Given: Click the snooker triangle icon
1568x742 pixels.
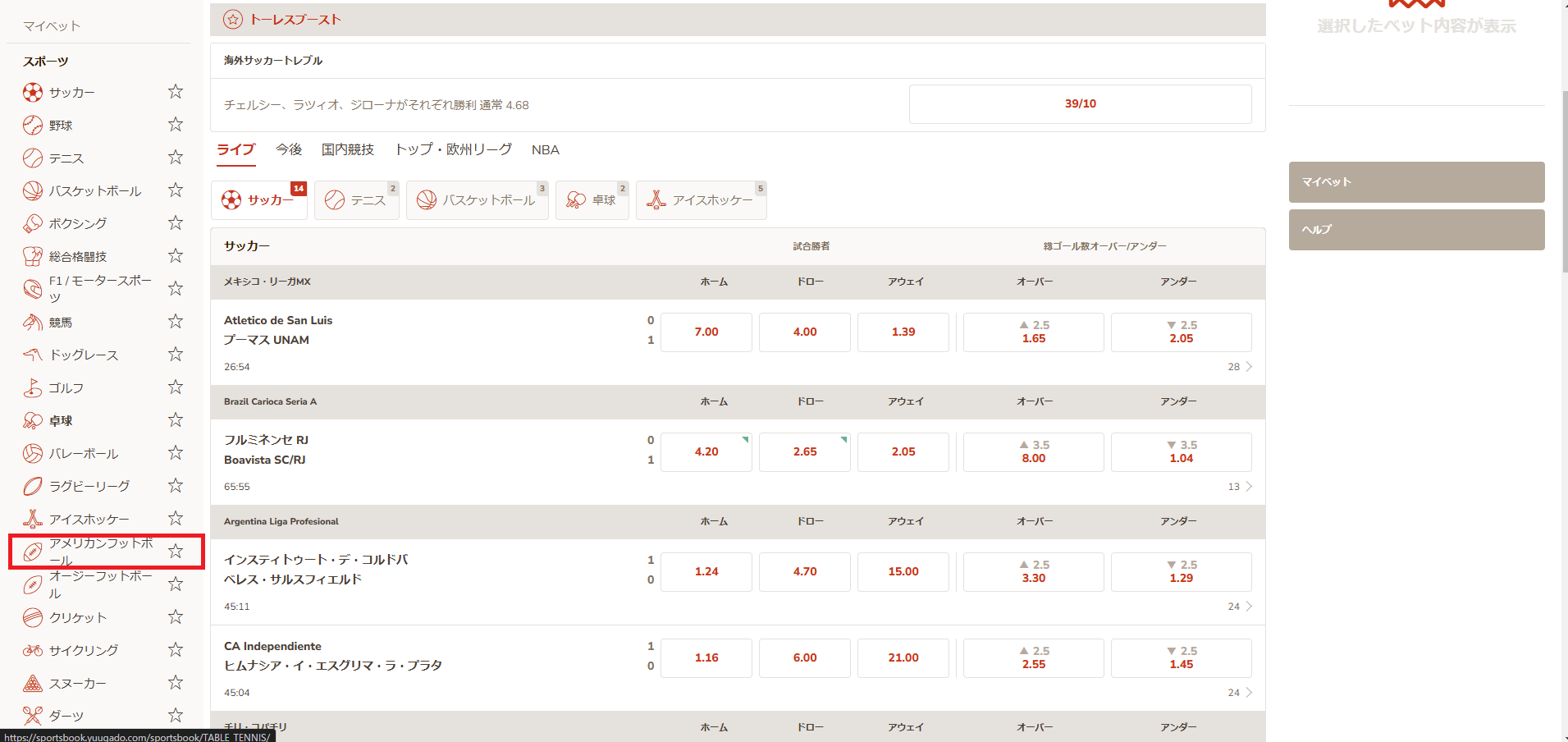Looking at the screenshot, I should [33, 683].
